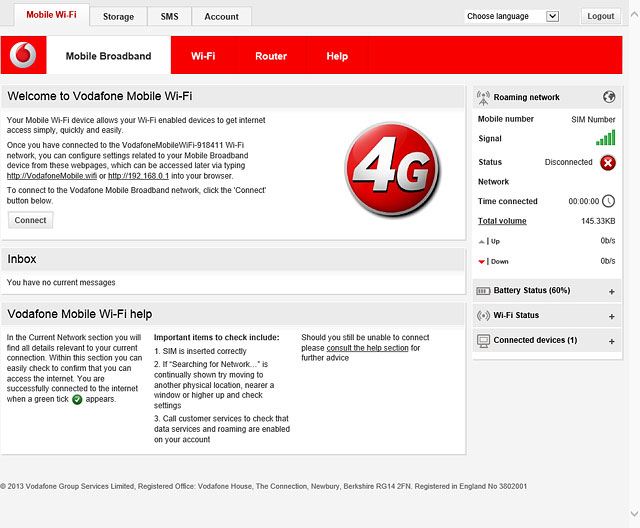Click the SIM Number text
640x528 pixels.
[x=593, y=119]
